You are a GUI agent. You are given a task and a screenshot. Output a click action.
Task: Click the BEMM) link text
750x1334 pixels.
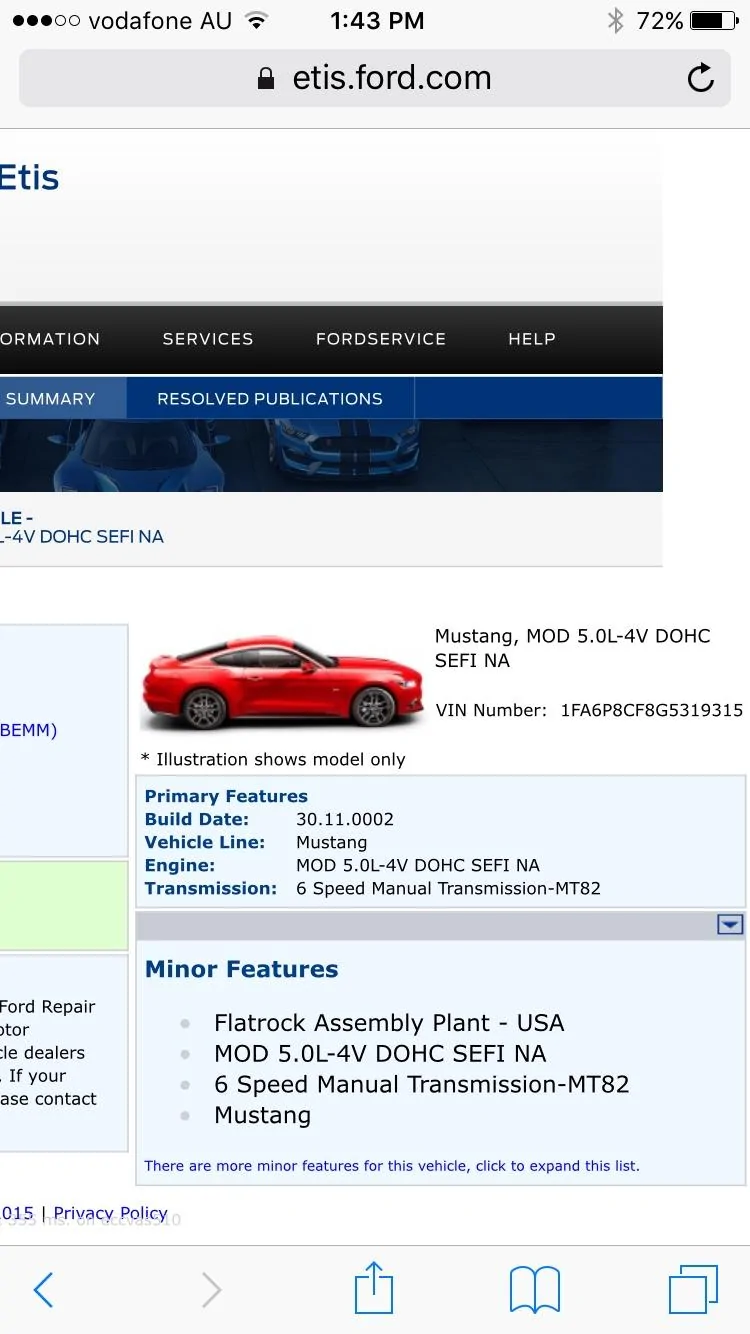point(29,730)
